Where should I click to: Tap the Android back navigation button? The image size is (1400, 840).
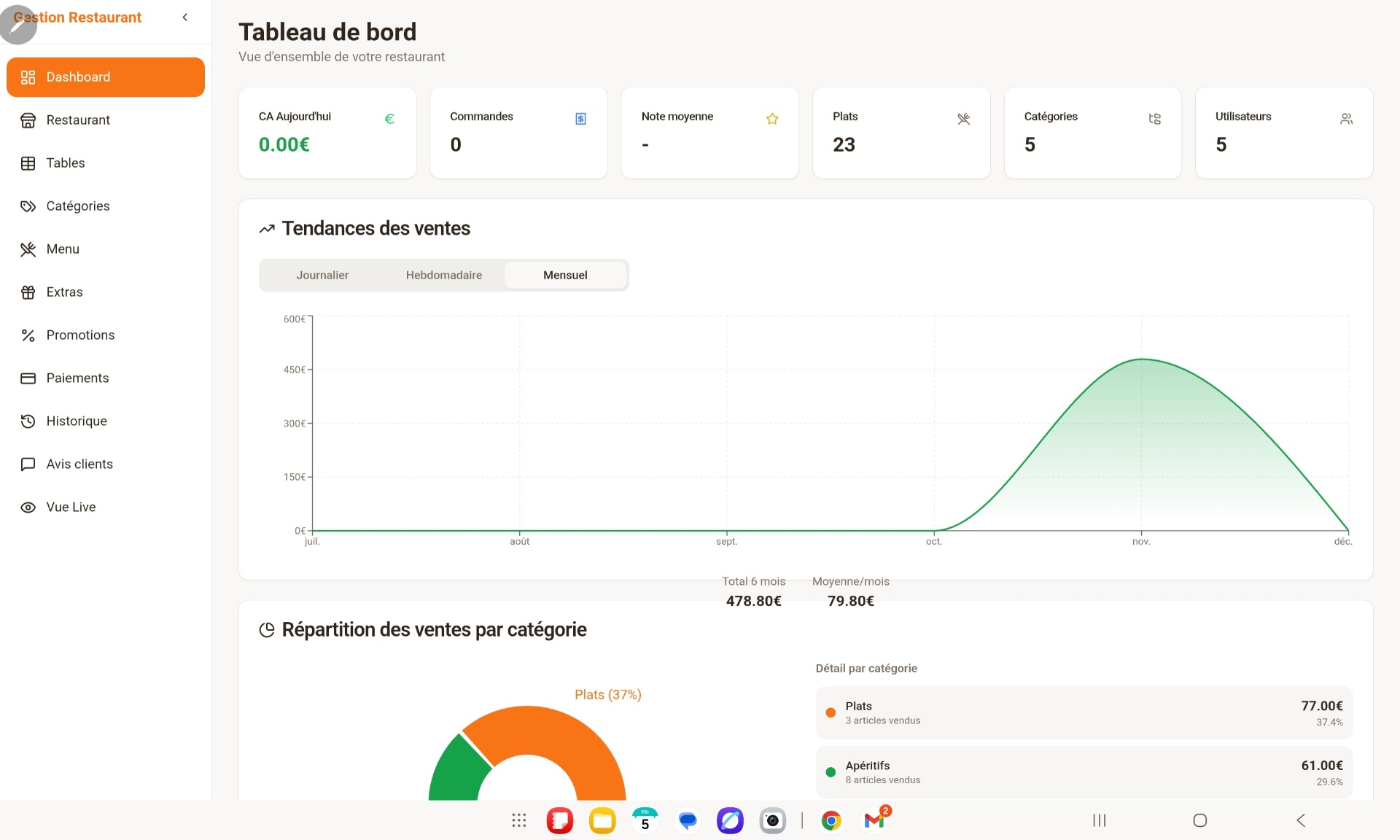coord(1301,821)
